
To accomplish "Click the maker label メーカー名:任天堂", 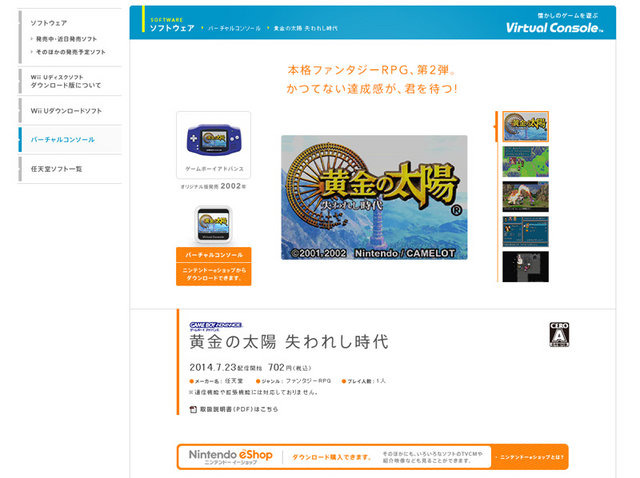I will tap(216, 381).
